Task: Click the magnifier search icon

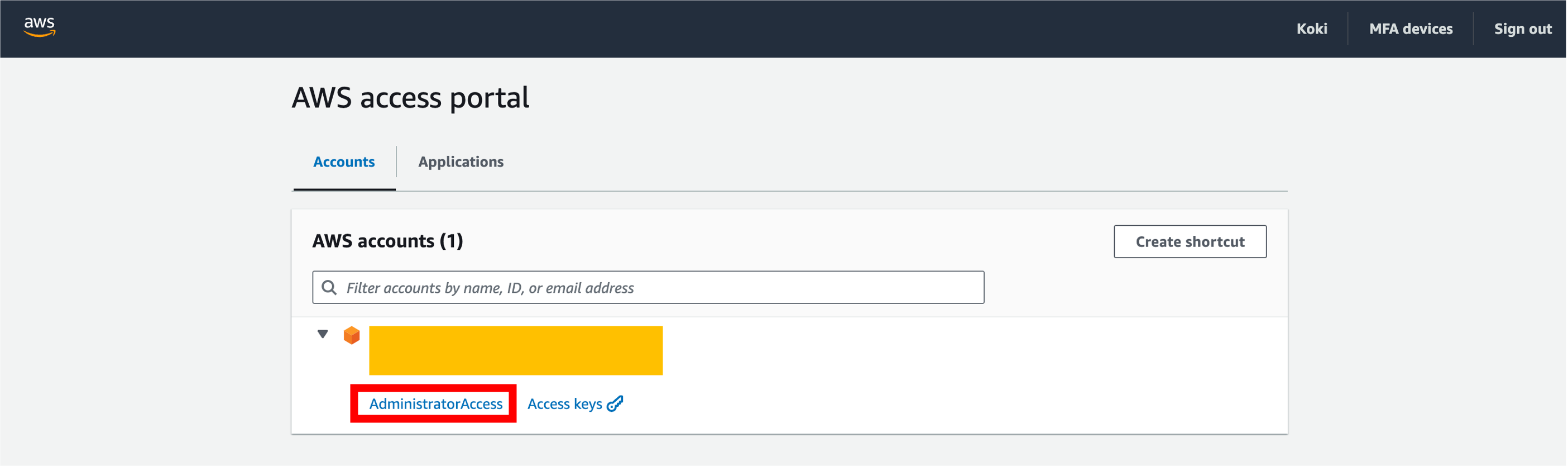Action: tap(329, 288)
